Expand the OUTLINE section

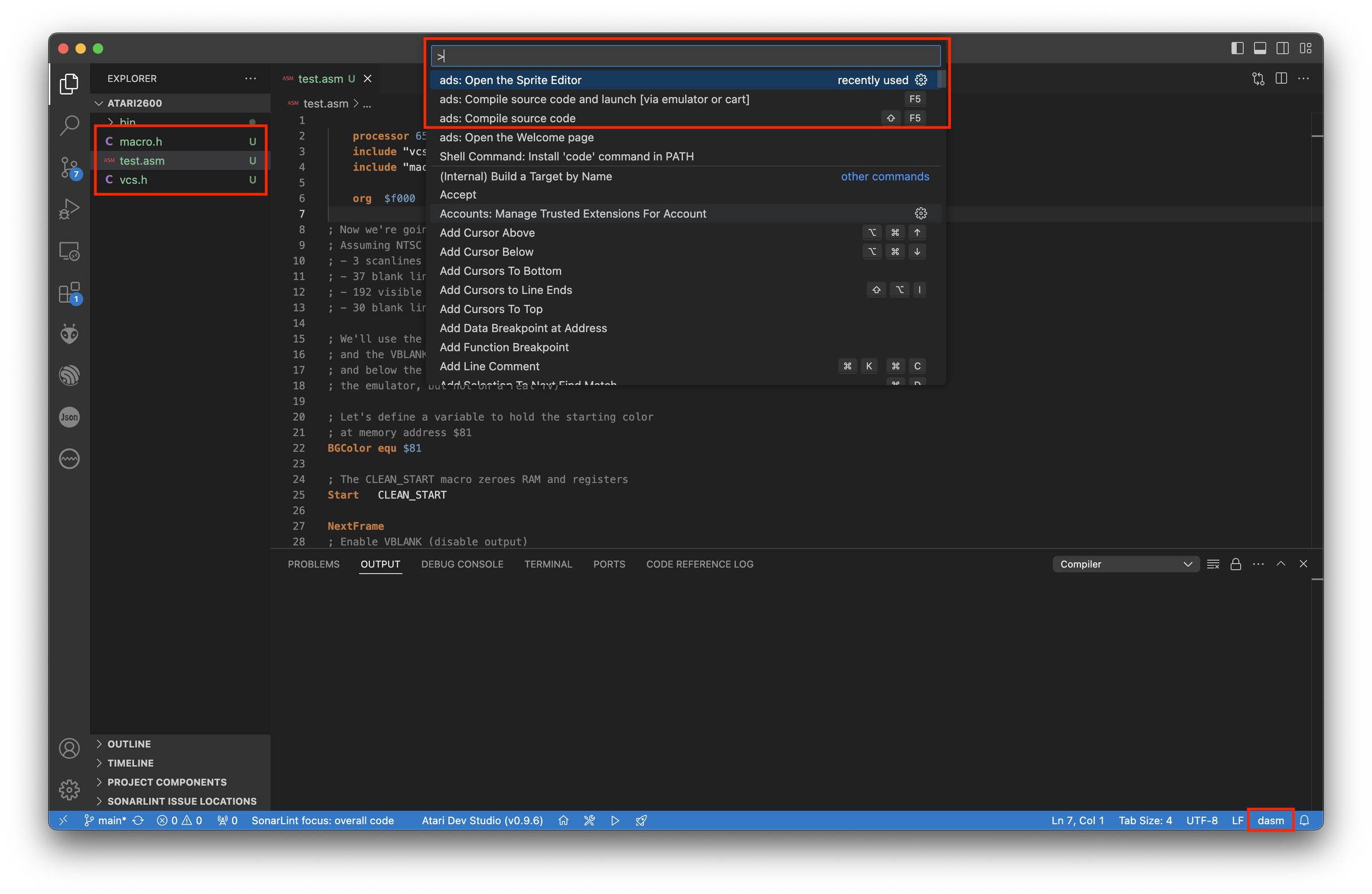point(129,744)
